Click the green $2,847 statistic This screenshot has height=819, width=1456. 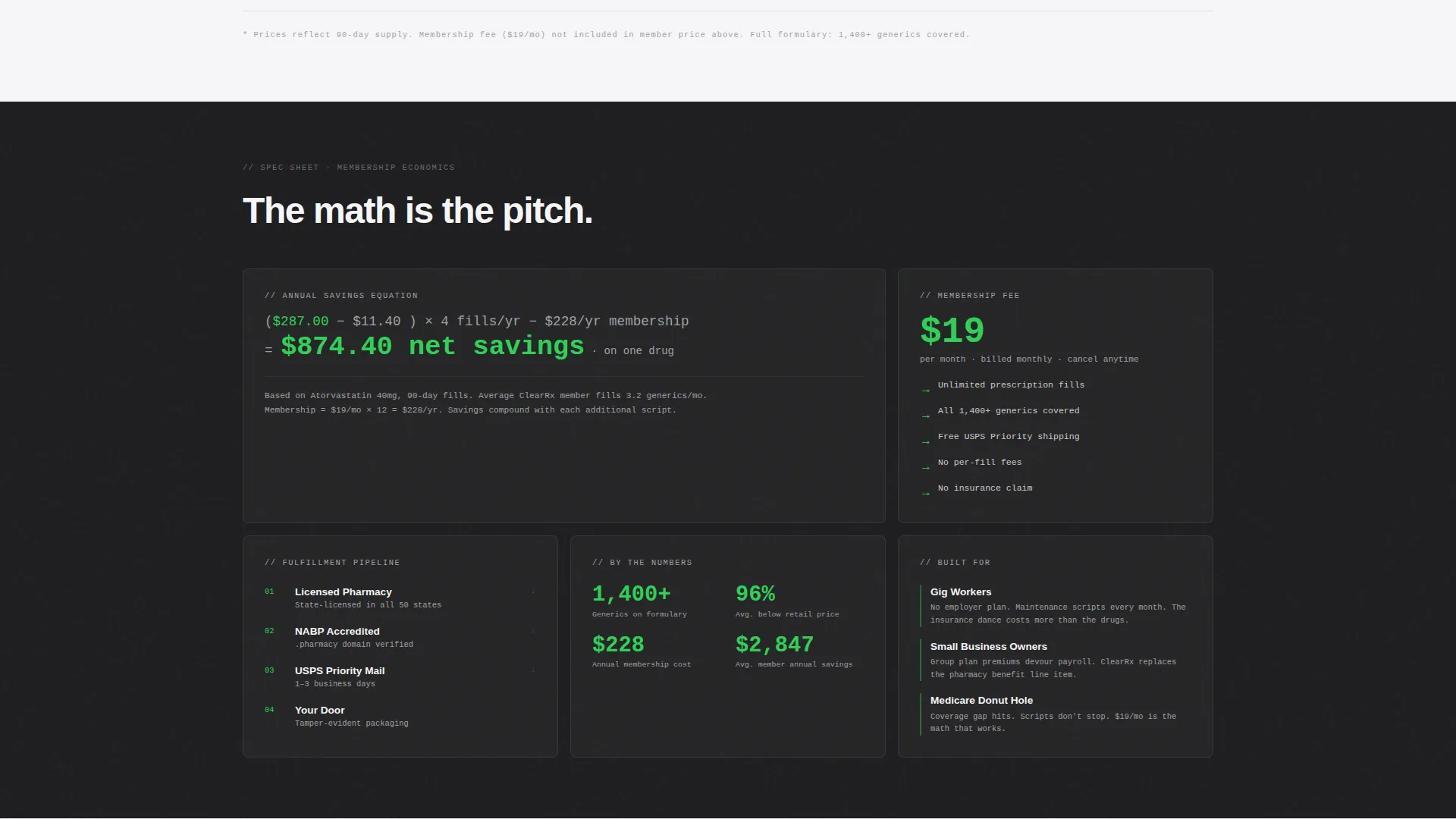[x=774, y=645]
